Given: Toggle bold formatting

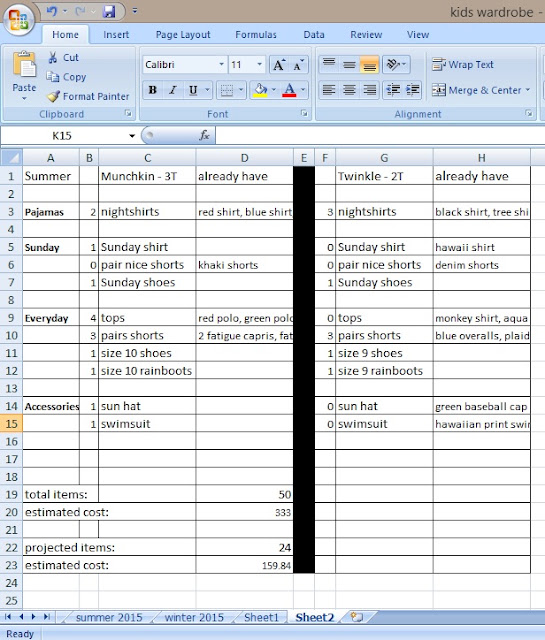Looking at the screenshot, I should click(153, 90).
